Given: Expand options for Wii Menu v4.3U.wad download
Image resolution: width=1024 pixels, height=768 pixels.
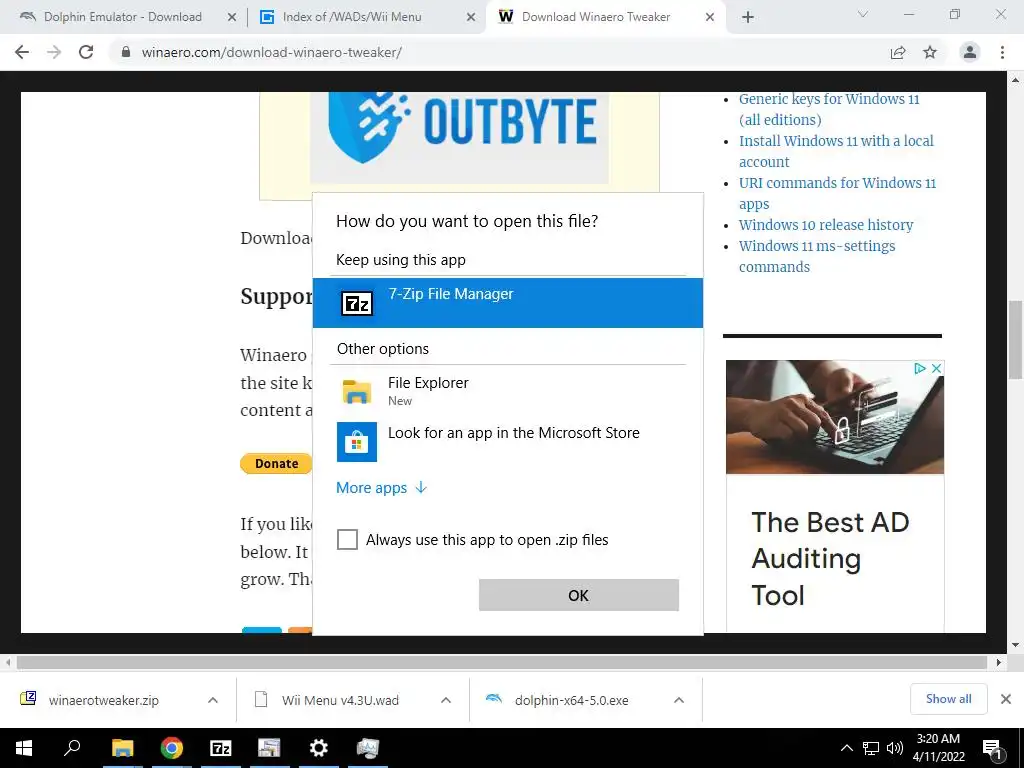Looking at the screenshot, I should (x=446, y=700).
